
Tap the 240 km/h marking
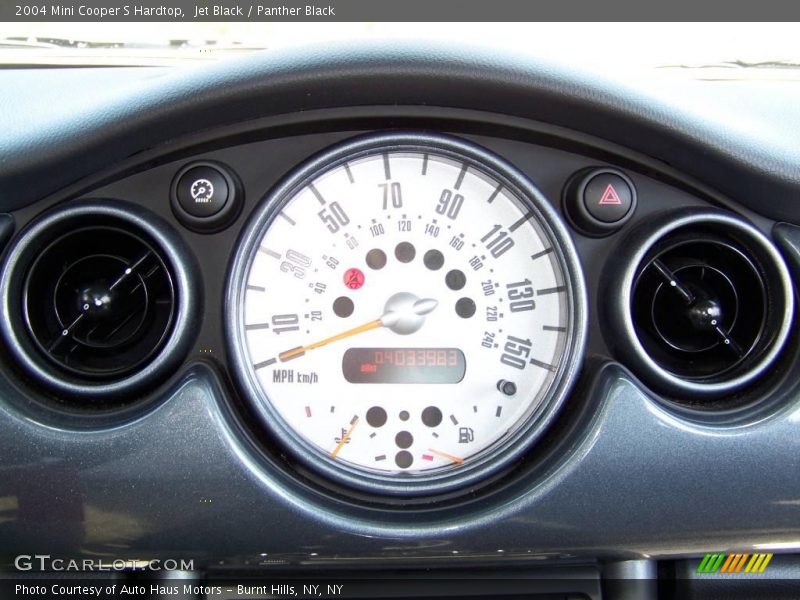489,340
